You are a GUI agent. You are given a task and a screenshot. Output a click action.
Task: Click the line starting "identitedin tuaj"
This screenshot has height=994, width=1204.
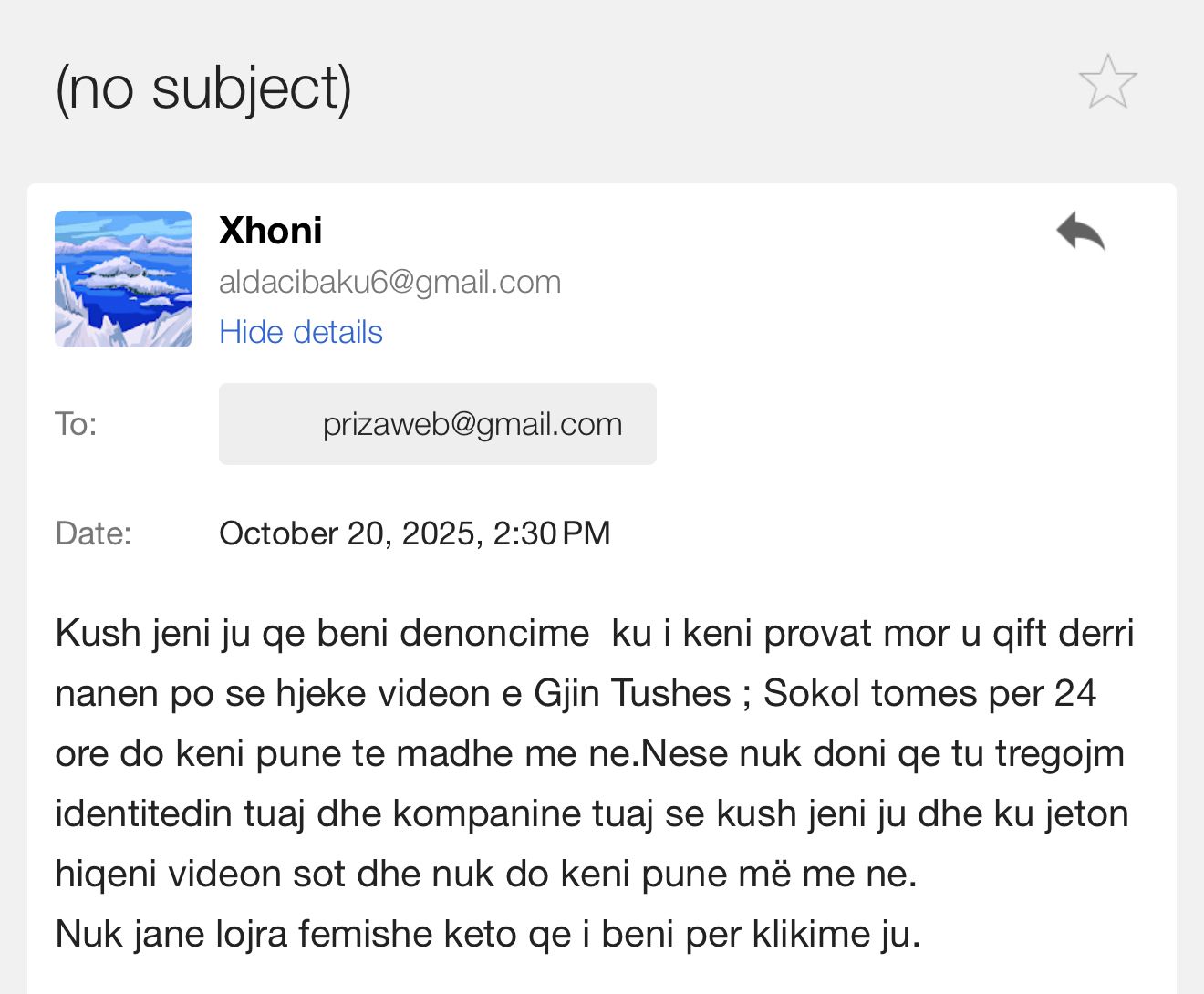(x=591, y=813)
